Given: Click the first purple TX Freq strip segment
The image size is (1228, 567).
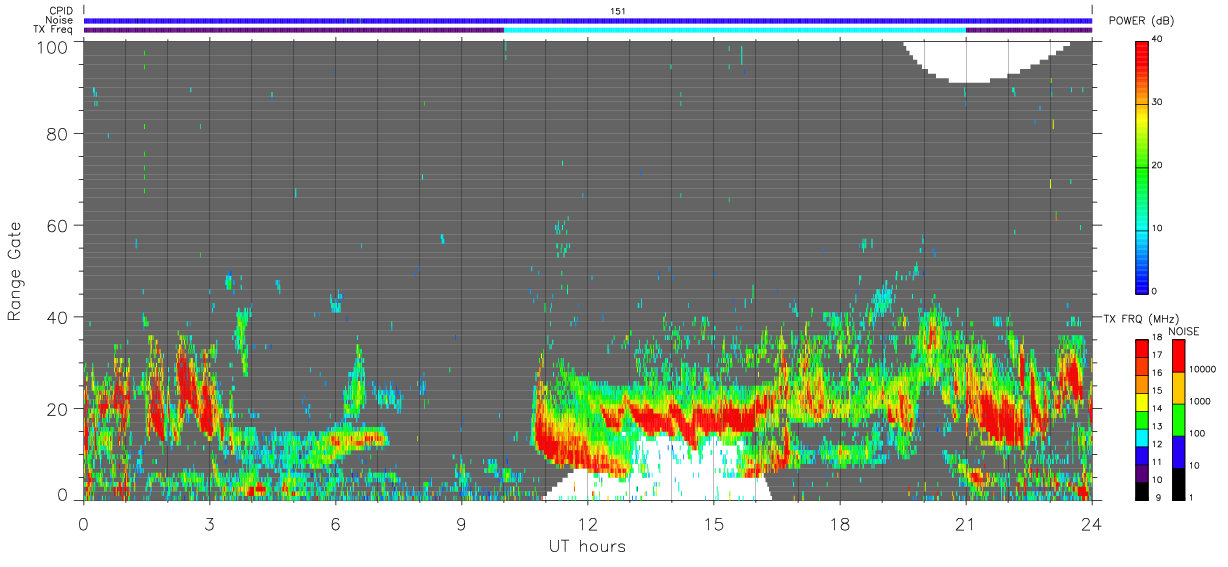Looking at the screenshot, I should click(294, 30).
